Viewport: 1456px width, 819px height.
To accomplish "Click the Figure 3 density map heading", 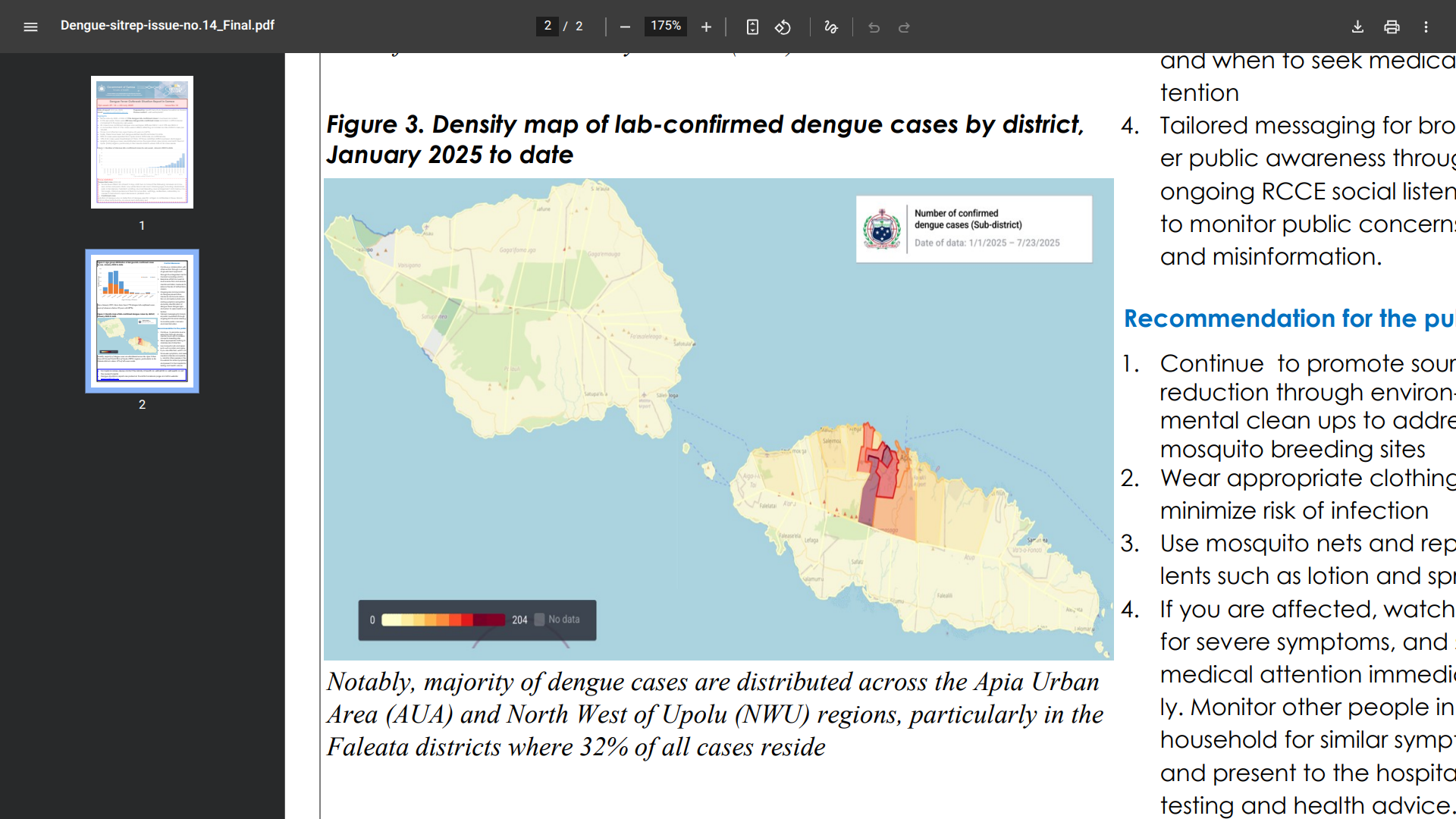I will point(705,140).
